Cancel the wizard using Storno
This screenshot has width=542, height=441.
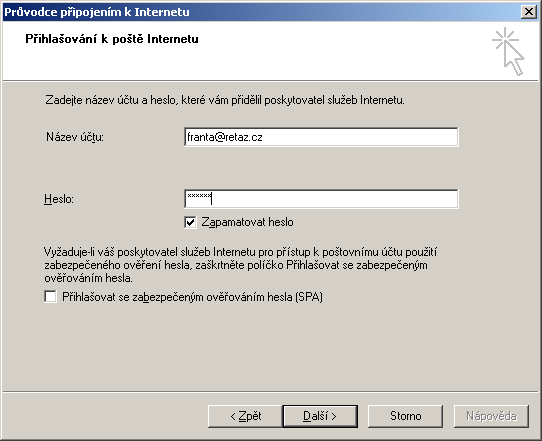tap(405, 416)
